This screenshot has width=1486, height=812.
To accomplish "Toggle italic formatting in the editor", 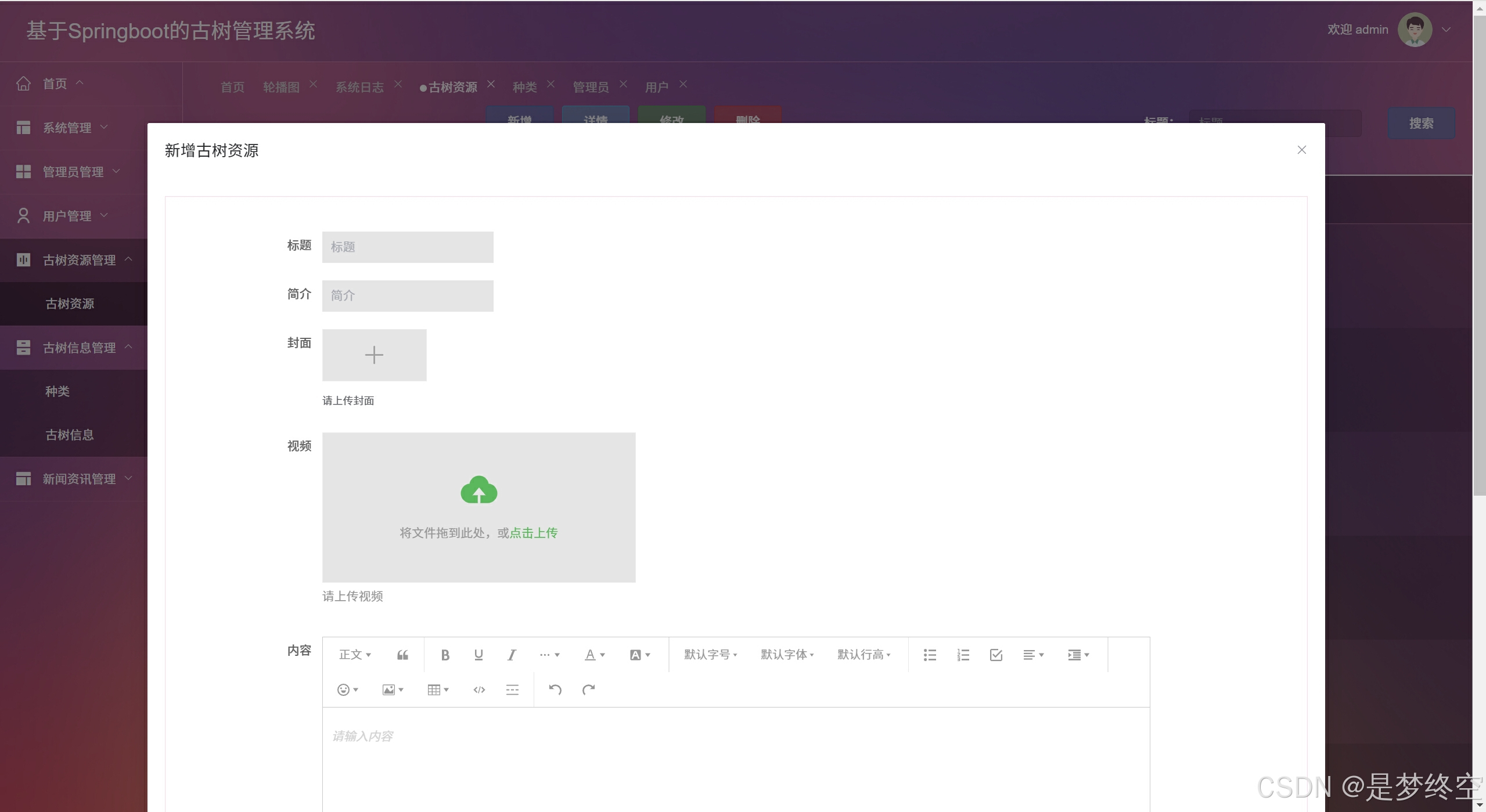I will 512,655.
